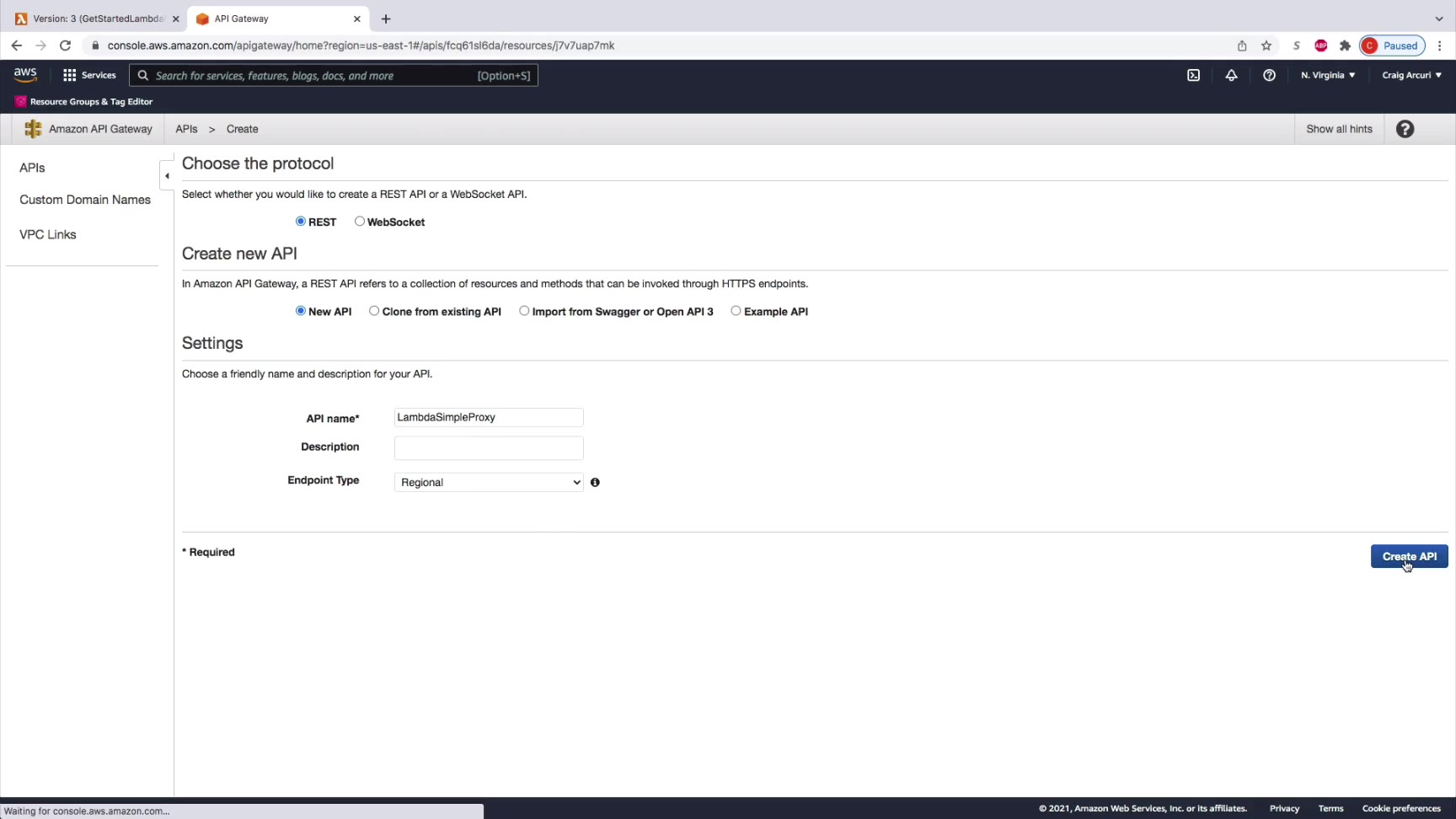The width and height of the screenshot is (1456, 819).
Task: Open the Endpoint Type dropdown
Action: click(x=489, y=483)
